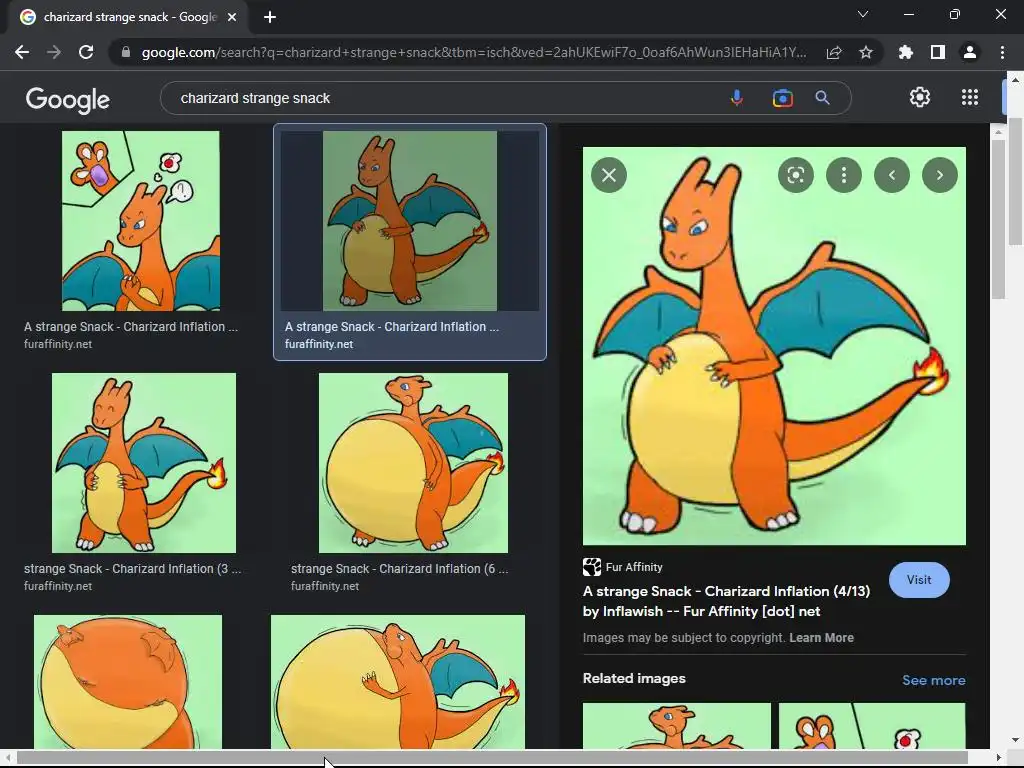1024x768 pixels.
Task: Open the round orange ball bottom-row thumbnail
Action: 127,682
